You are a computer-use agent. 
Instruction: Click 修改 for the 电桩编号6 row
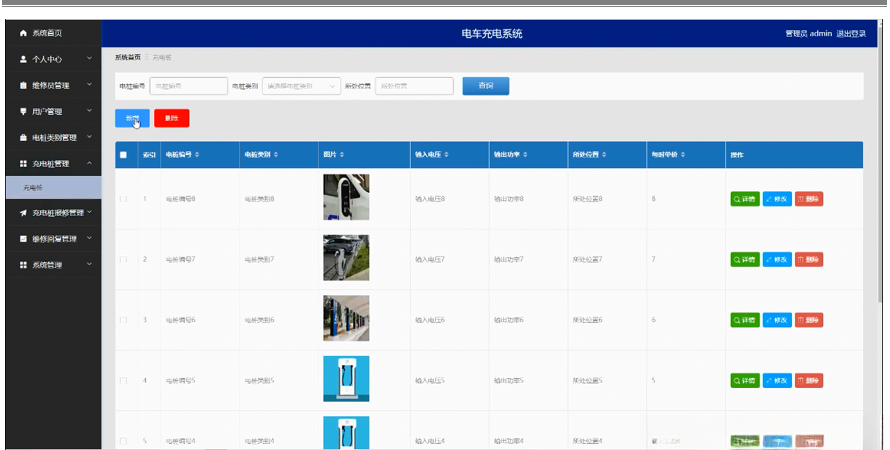coord(777,320)
